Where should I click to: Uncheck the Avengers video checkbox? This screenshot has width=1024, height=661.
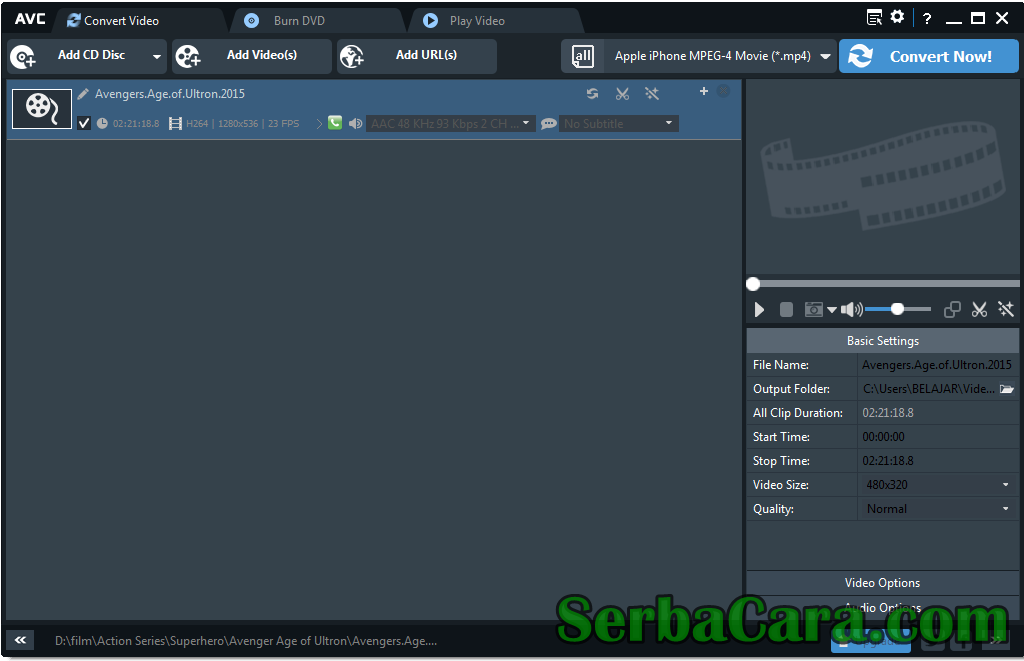tap(84, 123)
